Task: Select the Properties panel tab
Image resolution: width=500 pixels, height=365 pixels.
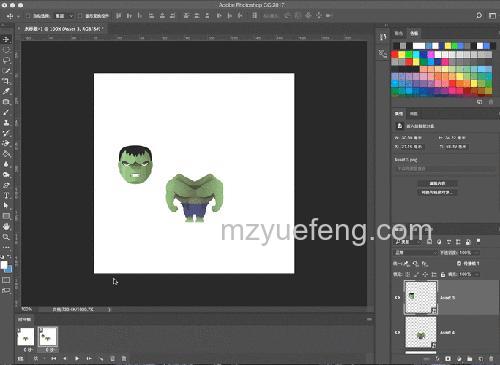Action: tap(399, 114)
